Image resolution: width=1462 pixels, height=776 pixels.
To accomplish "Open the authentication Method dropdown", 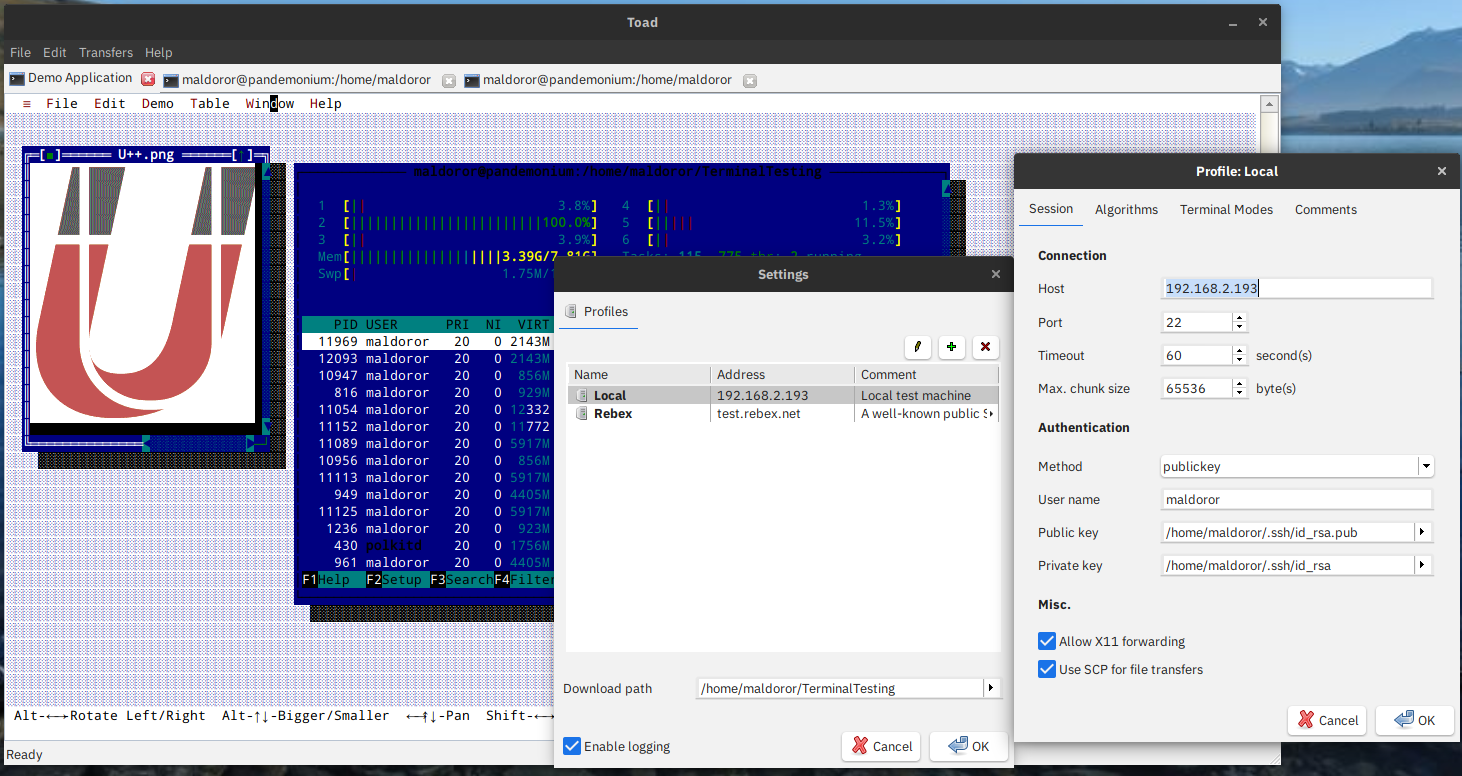I will pos(1425,466).
